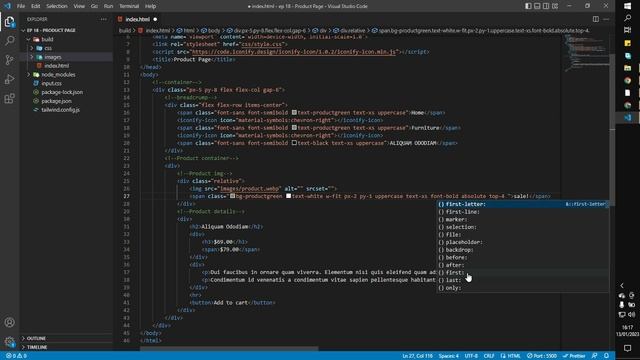
Task: Open the Manage gear icon
Action: coord(9,341)
